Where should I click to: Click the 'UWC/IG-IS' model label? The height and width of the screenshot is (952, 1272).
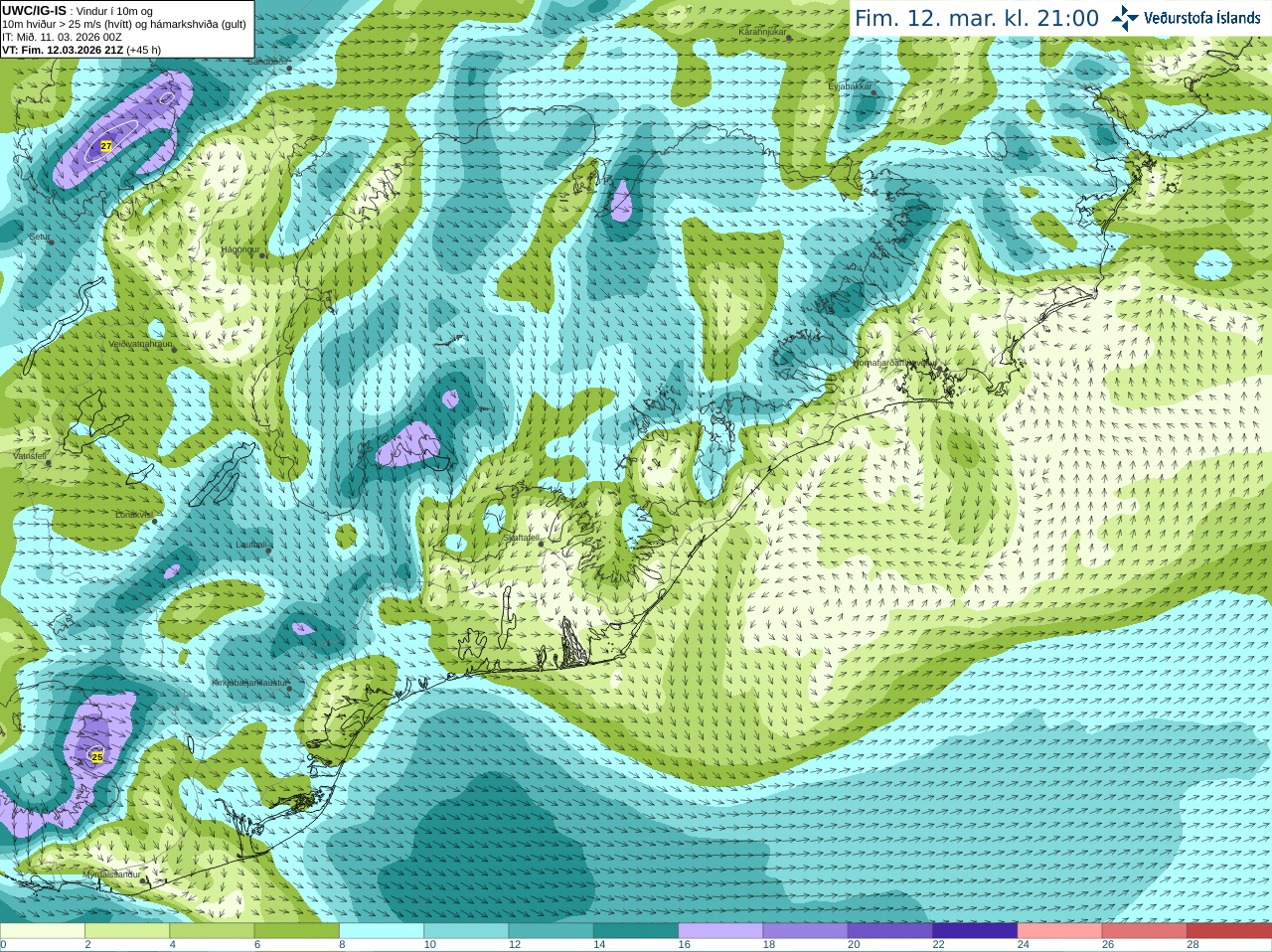(x=34, y=10)
